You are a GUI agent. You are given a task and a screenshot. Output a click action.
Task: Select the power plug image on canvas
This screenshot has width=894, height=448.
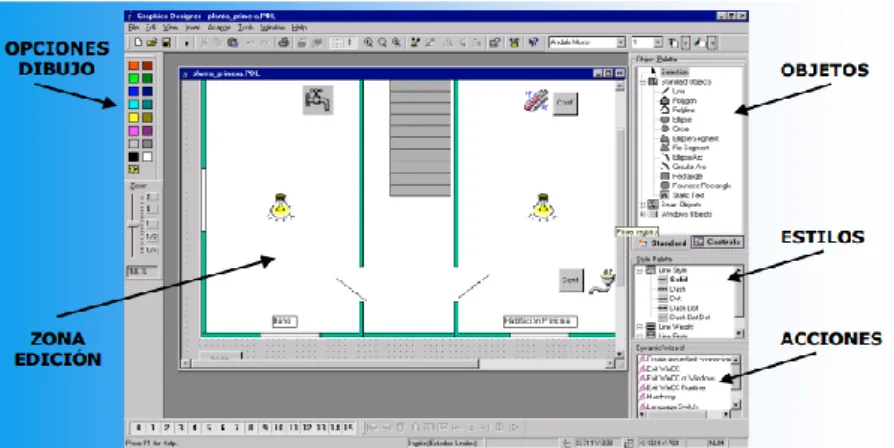(602, 281)
